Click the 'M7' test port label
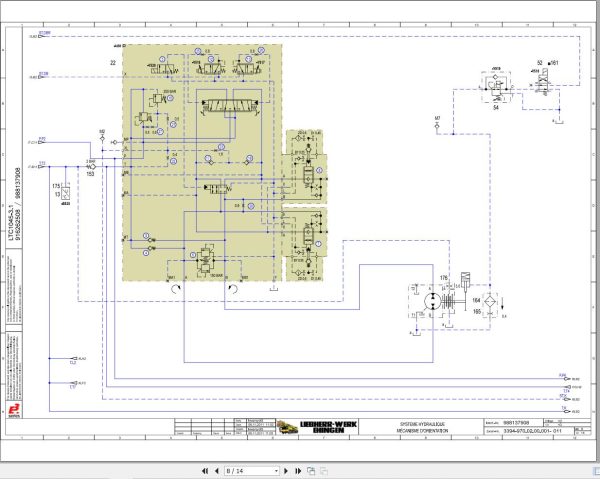The height and width of the screenshot is (479, 600). pyautogui.click(x=437, y=118)
